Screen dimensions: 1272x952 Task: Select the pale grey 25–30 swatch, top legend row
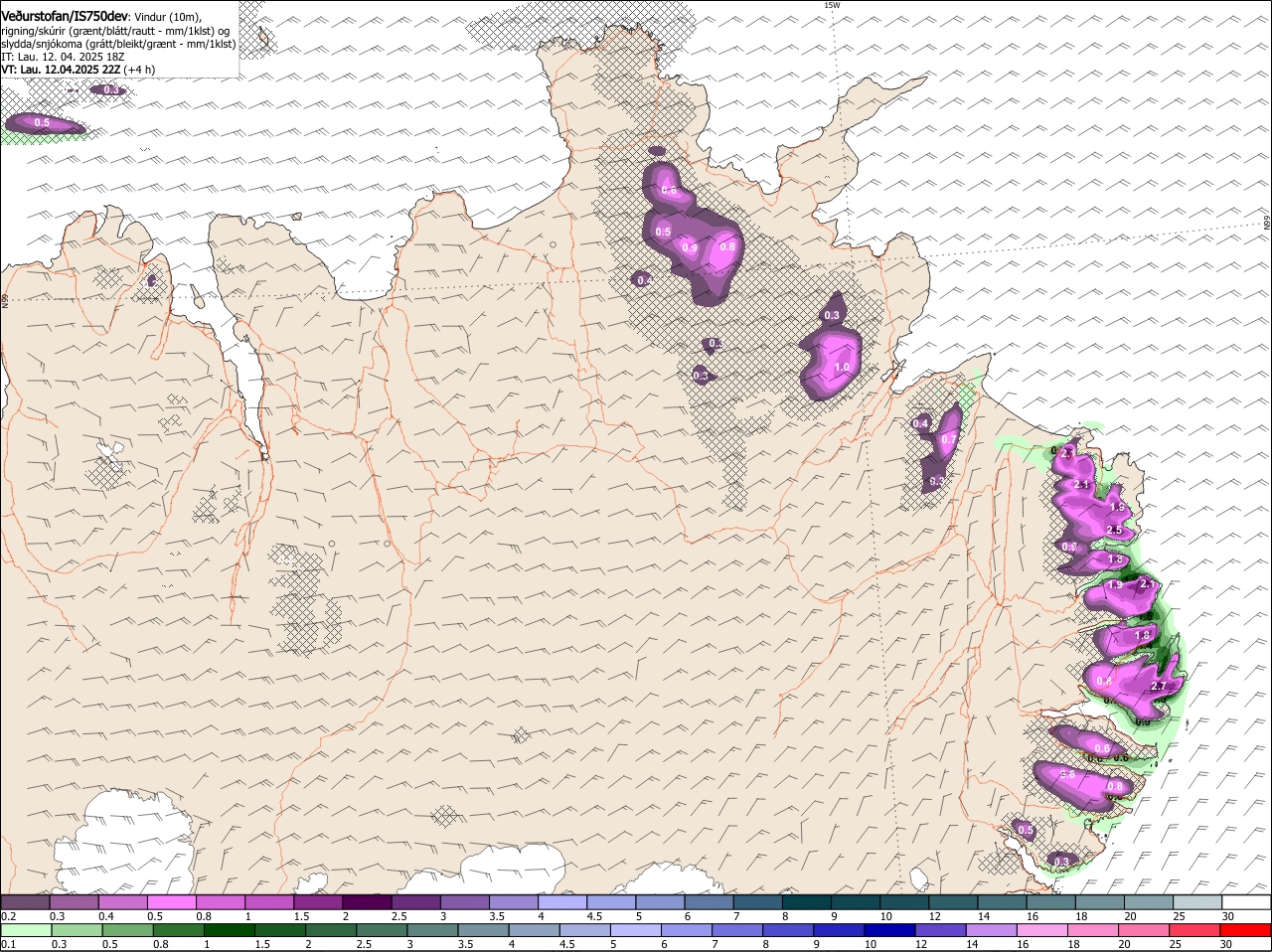pos(1196,902)
